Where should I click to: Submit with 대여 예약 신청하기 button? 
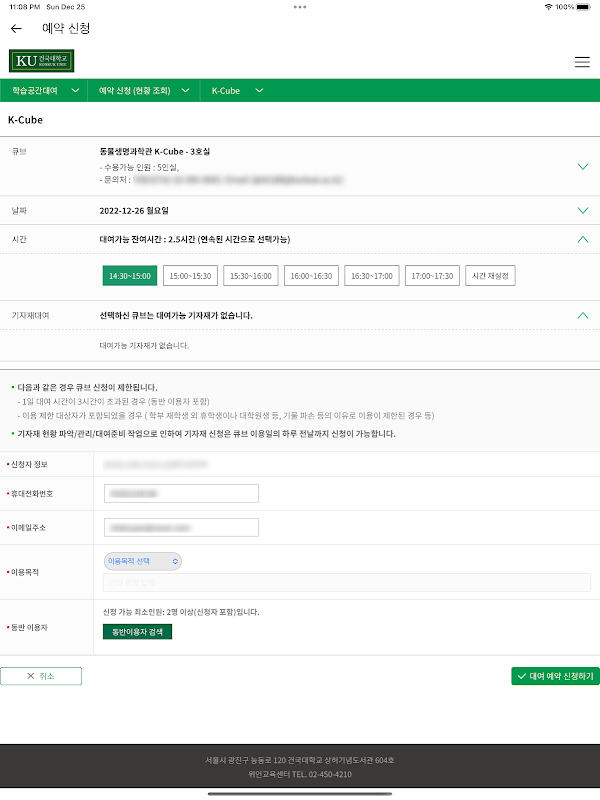tap(555, 676)
